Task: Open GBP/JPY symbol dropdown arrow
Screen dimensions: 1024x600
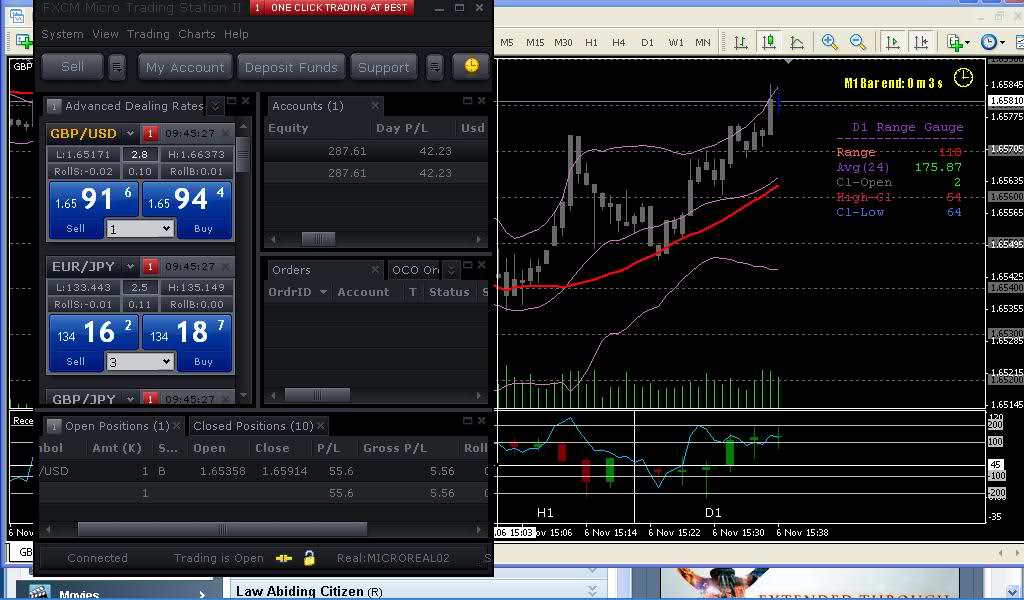Action: pos(130,399)
